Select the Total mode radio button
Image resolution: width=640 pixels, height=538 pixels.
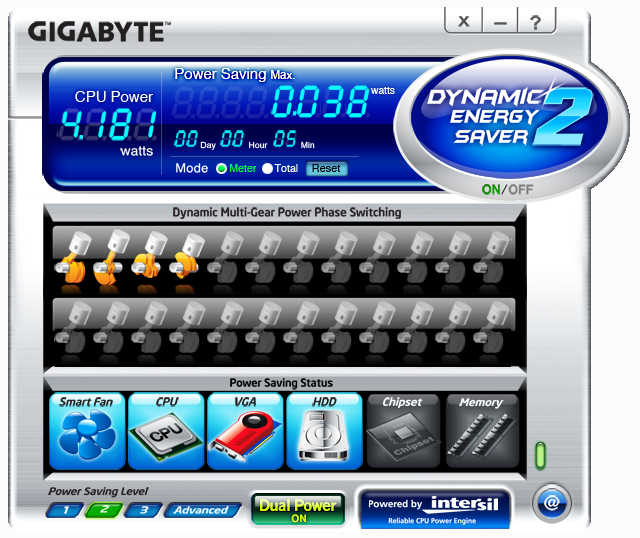tap(267, 169)
